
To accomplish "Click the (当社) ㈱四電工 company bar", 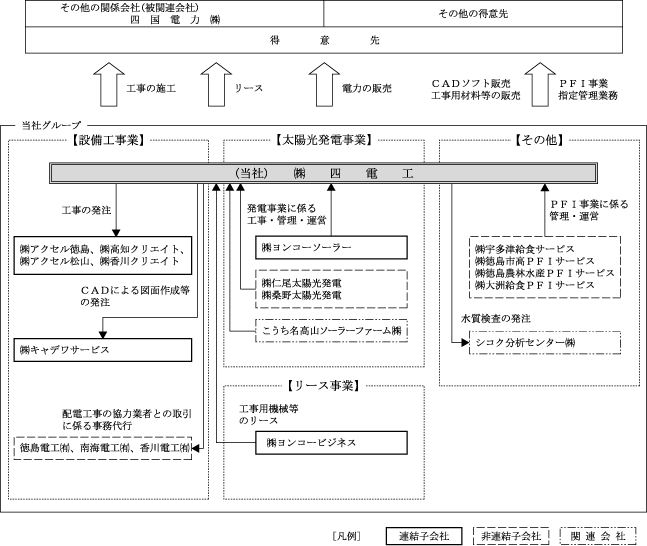I will (x=324, y=173).
